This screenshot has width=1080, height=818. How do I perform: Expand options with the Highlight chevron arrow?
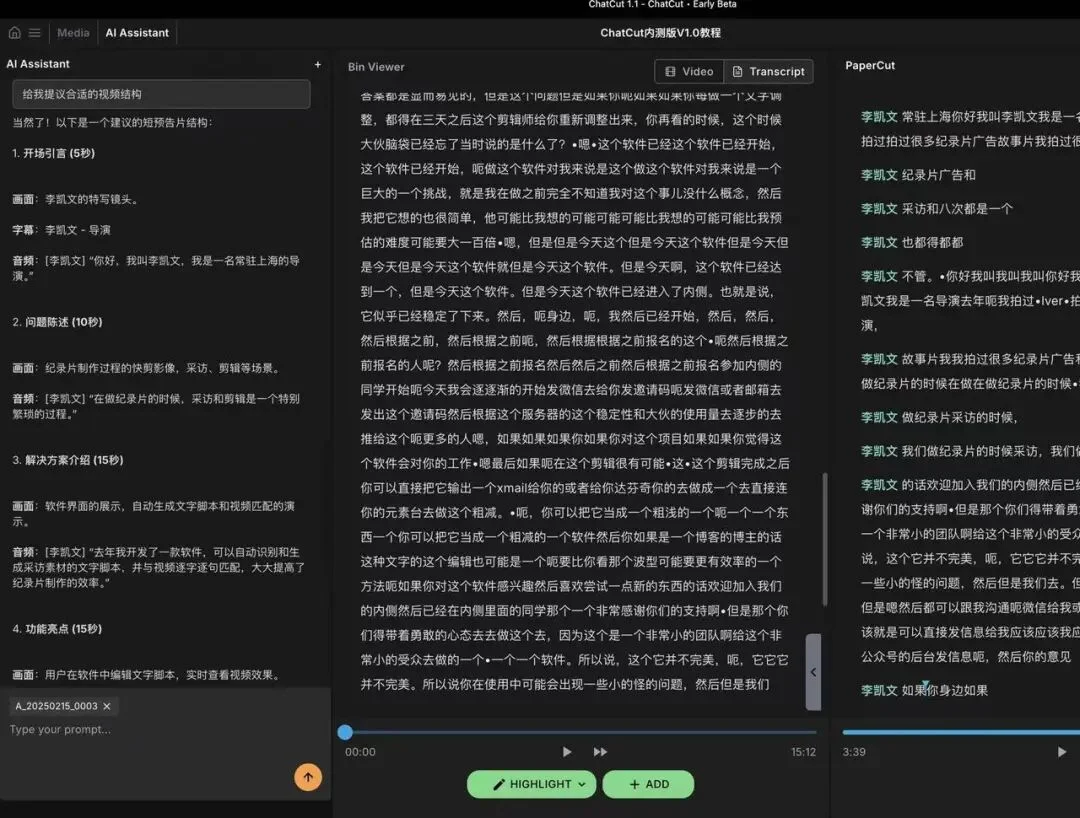(x=581, y=784)
